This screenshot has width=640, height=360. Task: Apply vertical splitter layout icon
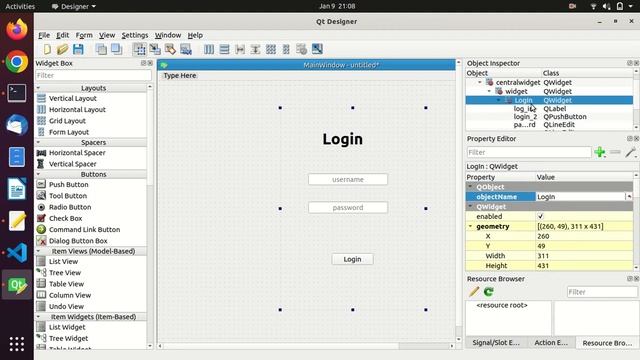255,49
